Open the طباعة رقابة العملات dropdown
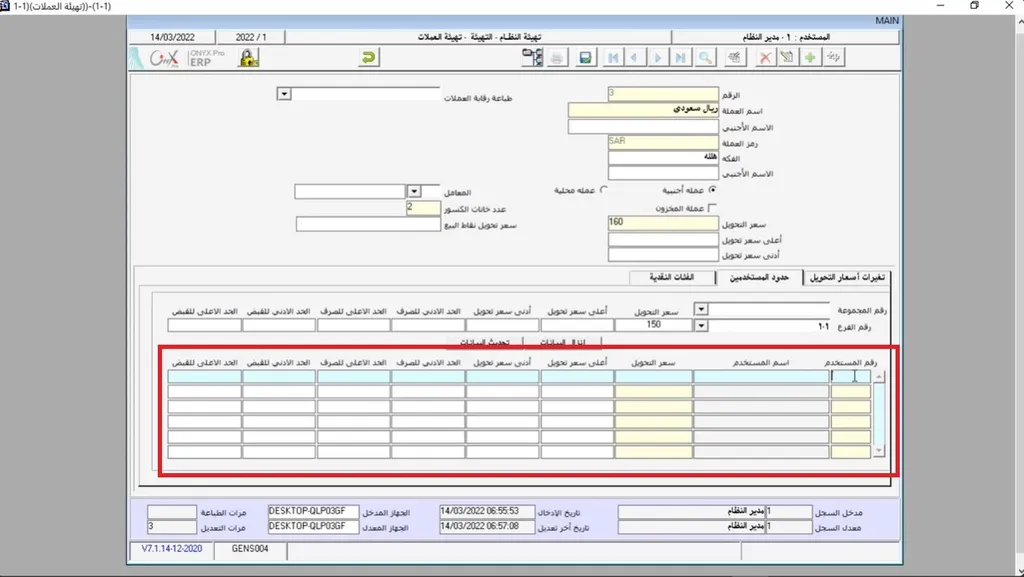This screenshot has width=1024, height=577. [283, 94]
